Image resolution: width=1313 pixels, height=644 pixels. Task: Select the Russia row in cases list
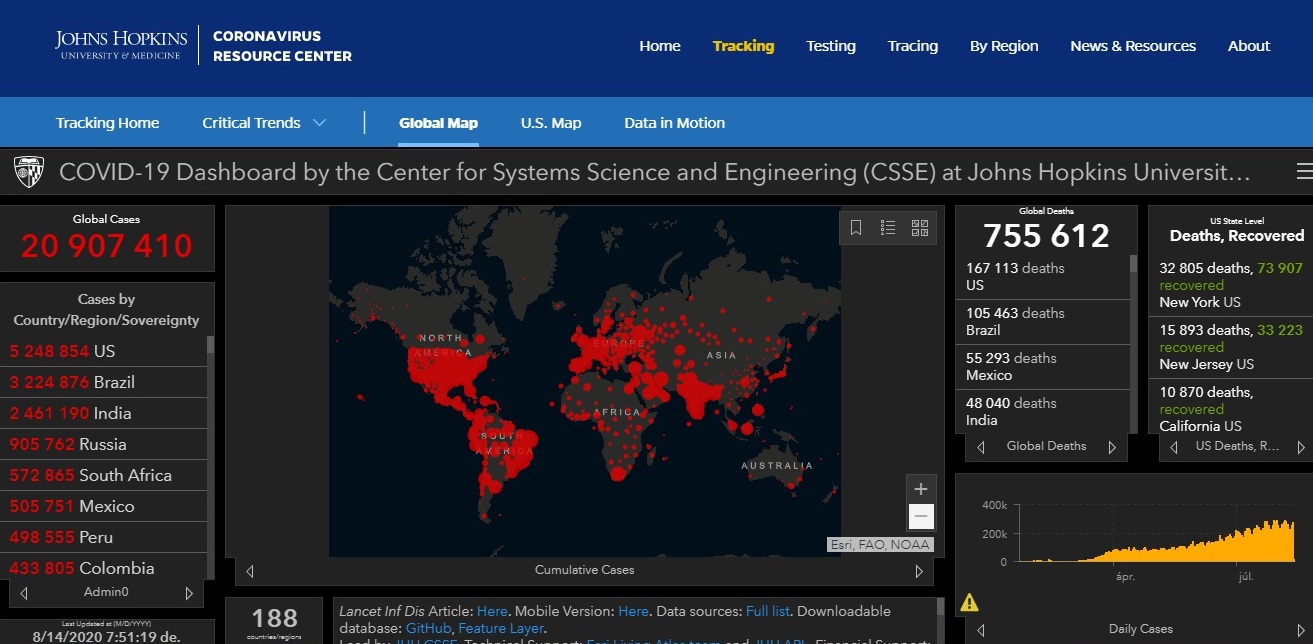105,444
